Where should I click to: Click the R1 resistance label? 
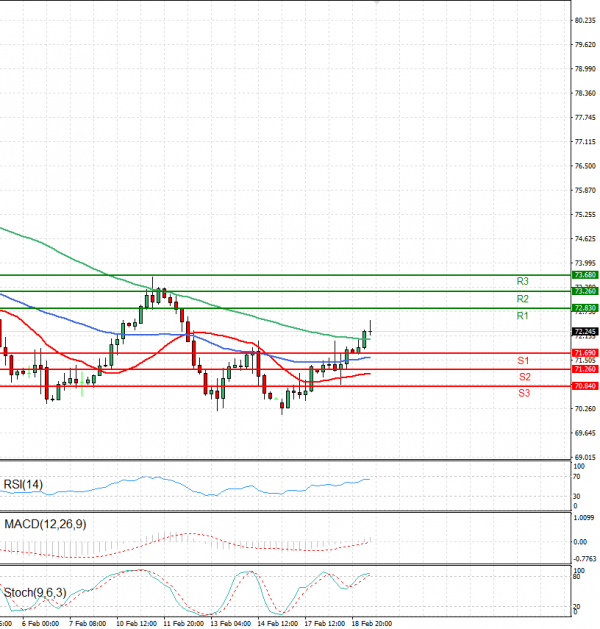coord(522,316)
